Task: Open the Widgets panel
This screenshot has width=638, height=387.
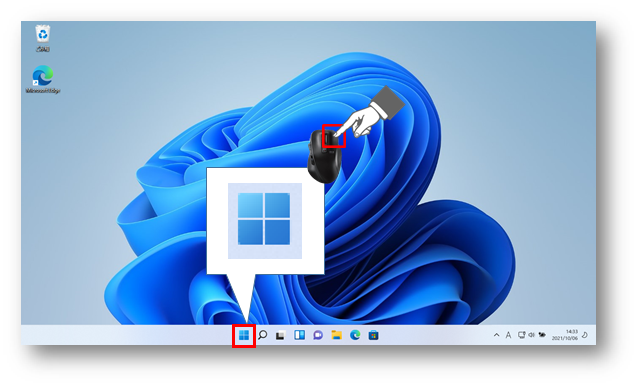Action: (x=299, y=335)
